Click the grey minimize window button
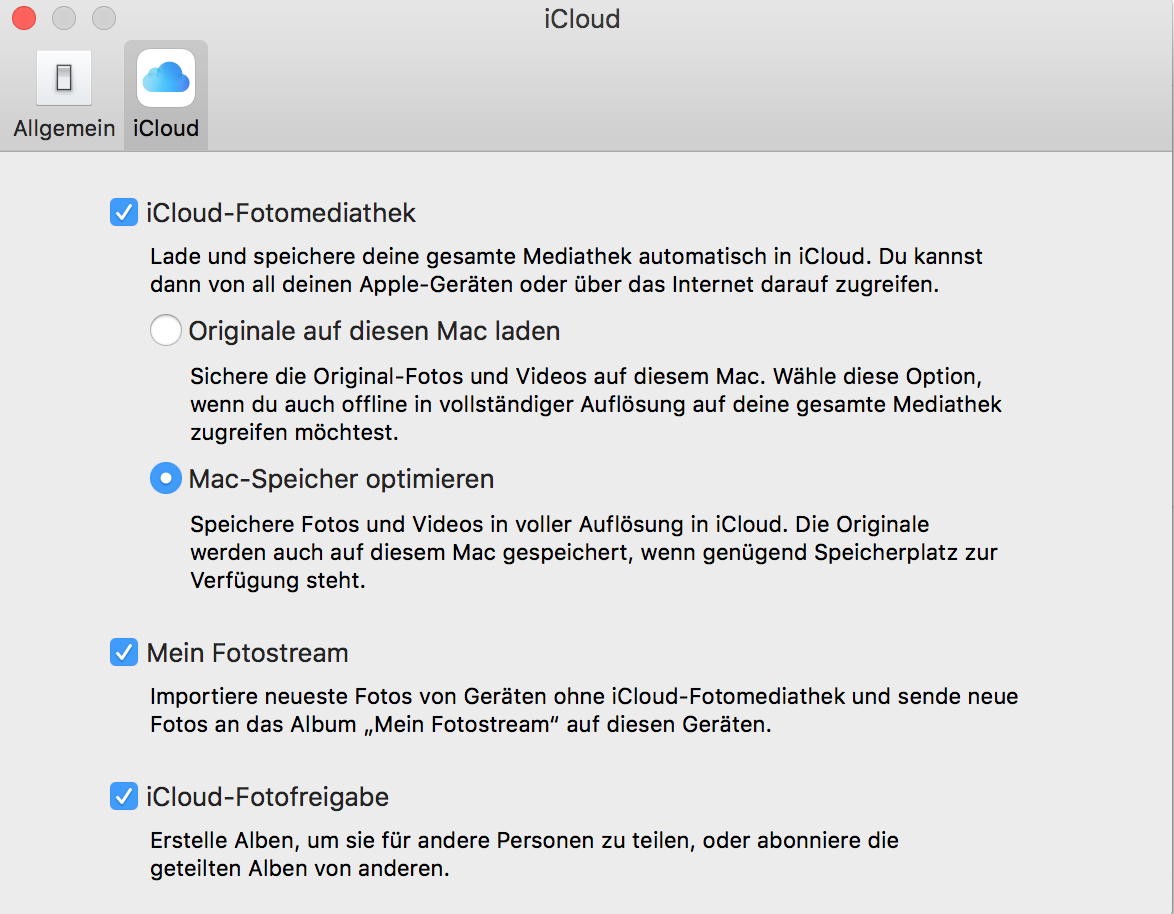1174x914 pixels. pyautogui.click(x=64, y=18)
